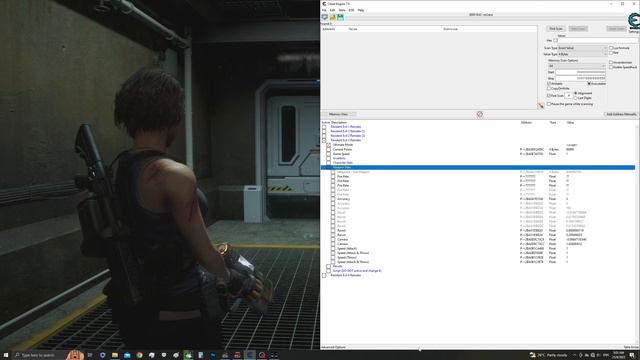The height and width of the screenshot is (360, 640).
Task: Open the process list icon in Cheat Engine
Action: click(324, 17)
